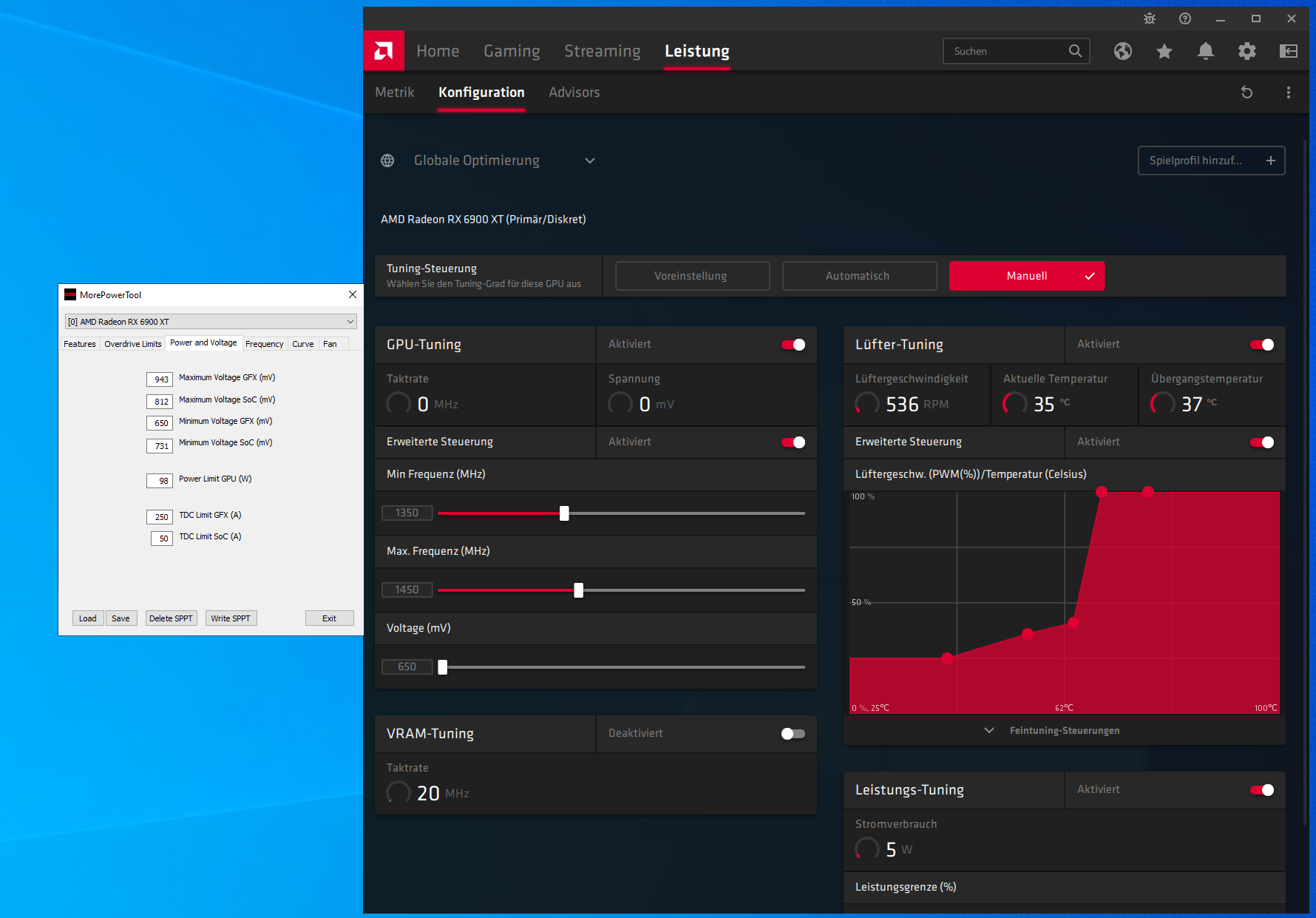
Task: Disable the Lüfter-Tuning toggle
Action: (x=1262, y=345)
